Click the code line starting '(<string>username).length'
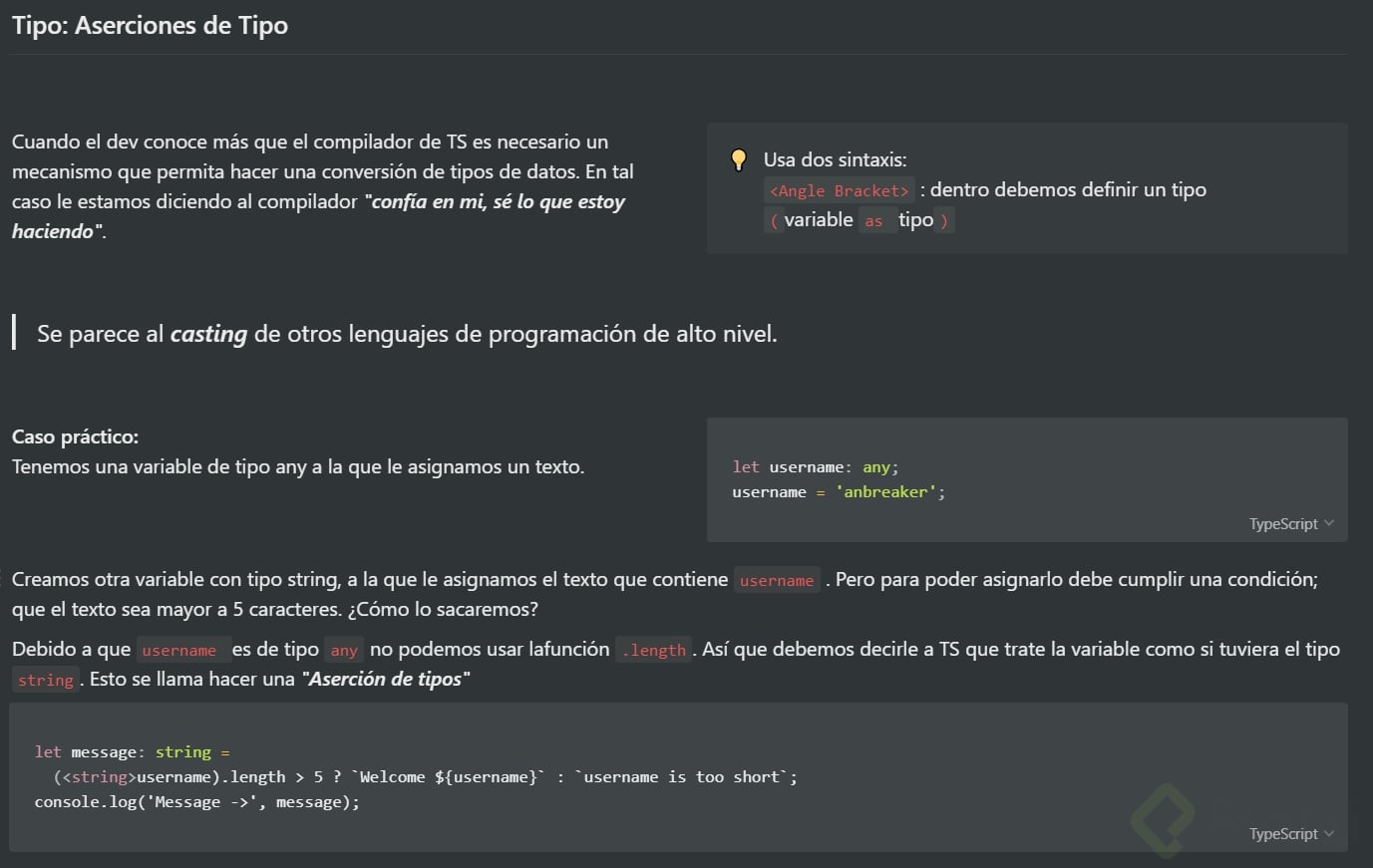1373x868 pixels. [x=426, y=777]
